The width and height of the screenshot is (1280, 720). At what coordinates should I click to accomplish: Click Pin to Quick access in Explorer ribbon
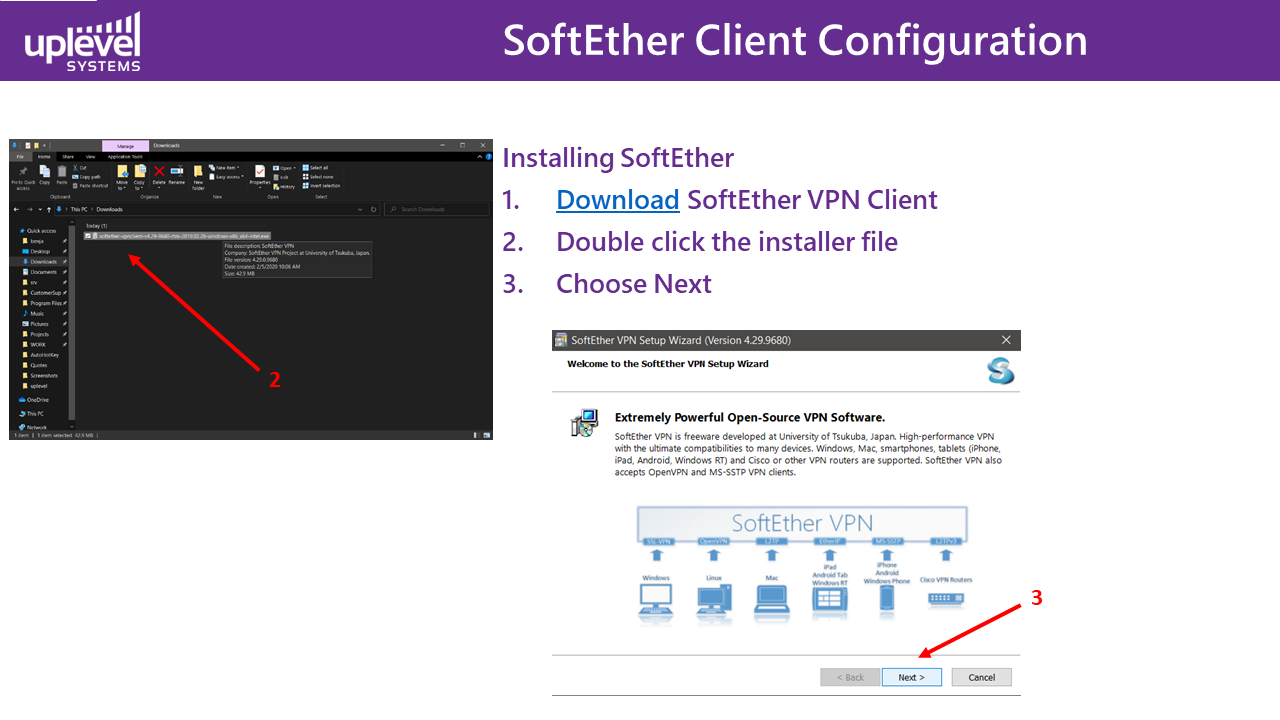[x=23, y=176]
